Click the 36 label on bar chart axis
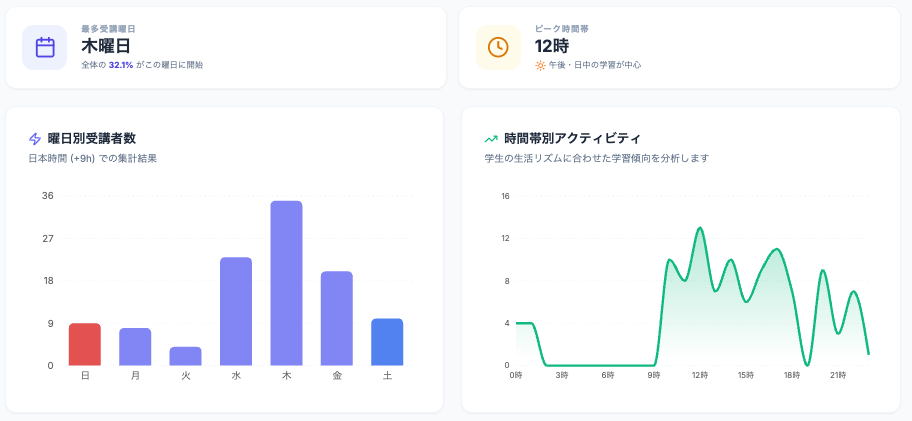The height and width of the screenshot is (421, 912). pos(48,196)
